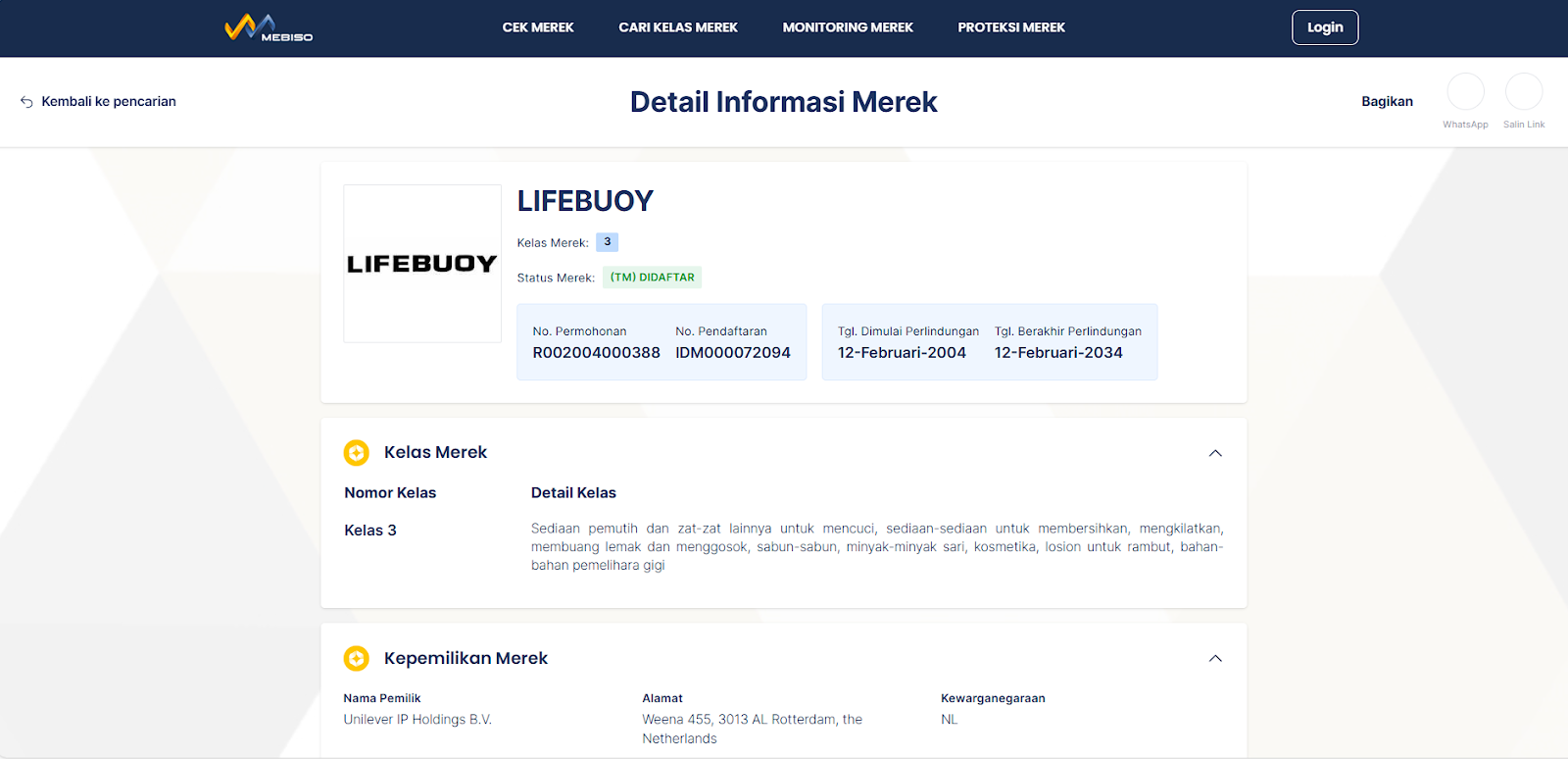
Task: Click the (TM) DIDAFTAR status badge
Action: pyautogui.click(x=652, y=278)
